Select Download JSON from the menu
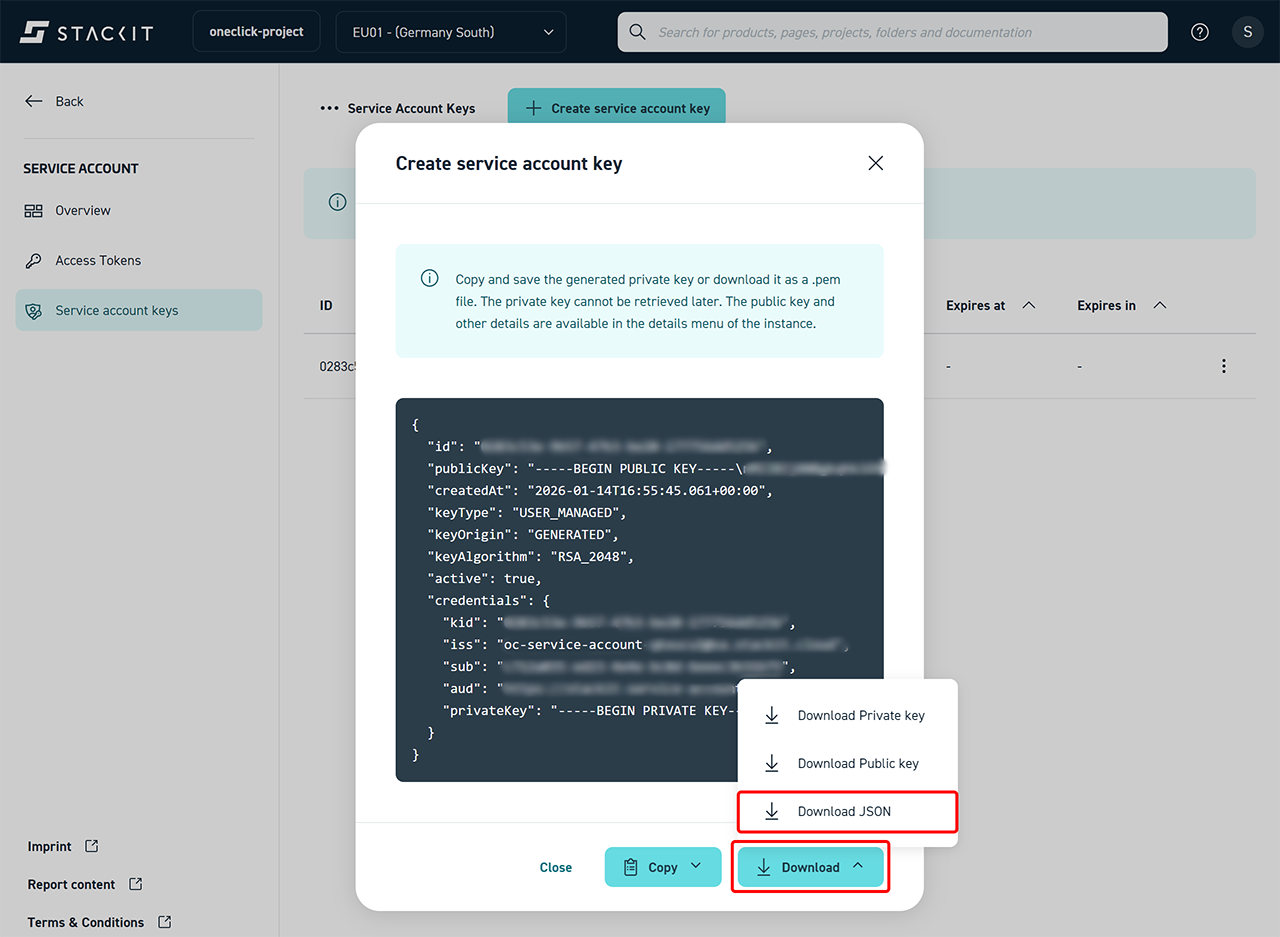 [844, 811]
